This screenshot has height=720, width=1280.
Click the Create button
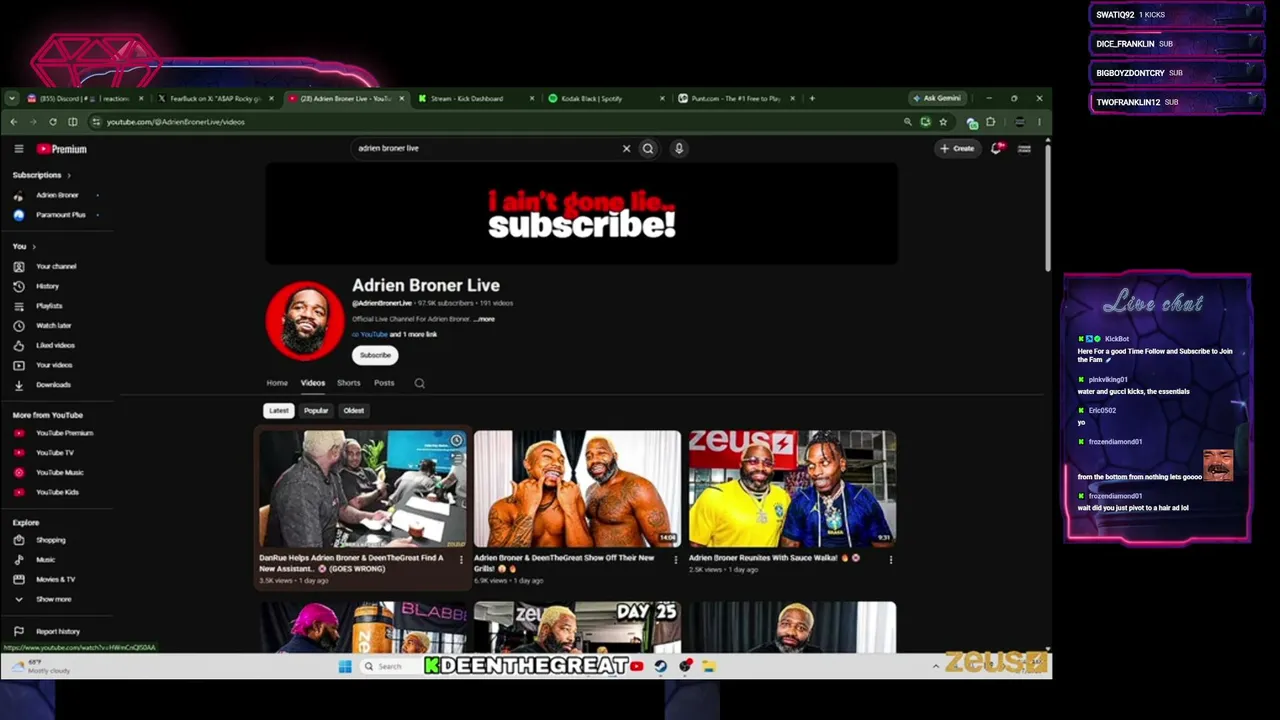[957, 148]
